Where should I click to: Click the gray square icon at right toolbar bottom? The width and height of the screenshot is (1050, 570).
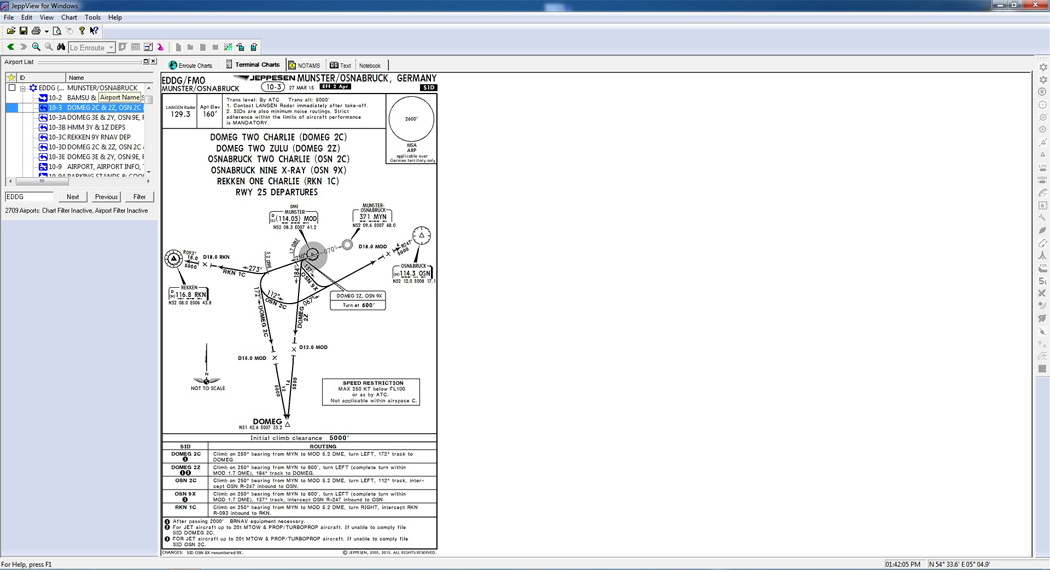(x=1043, y=369)
